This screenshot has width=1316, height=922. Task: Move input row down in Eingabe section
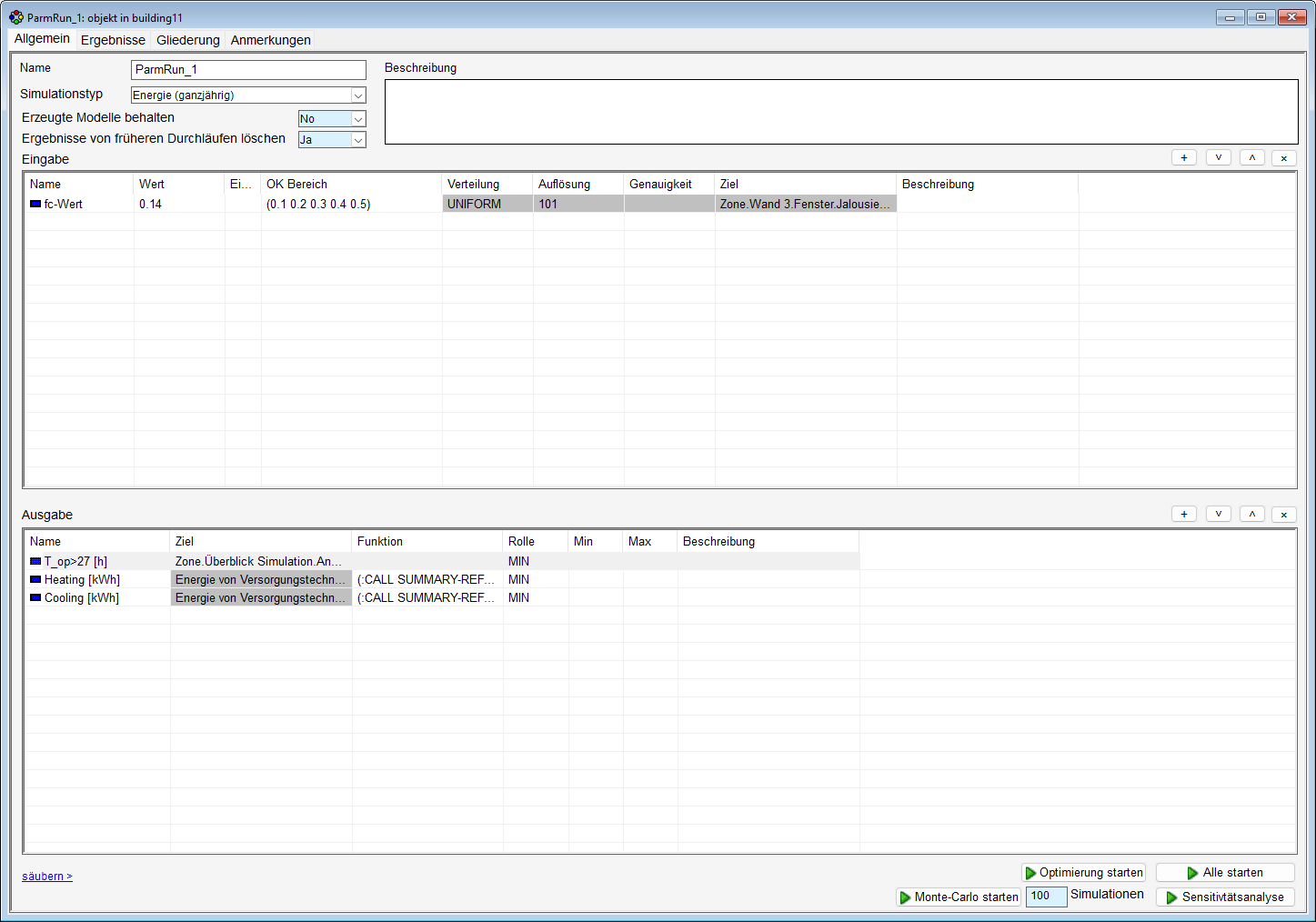click(x=1218, y=158)
